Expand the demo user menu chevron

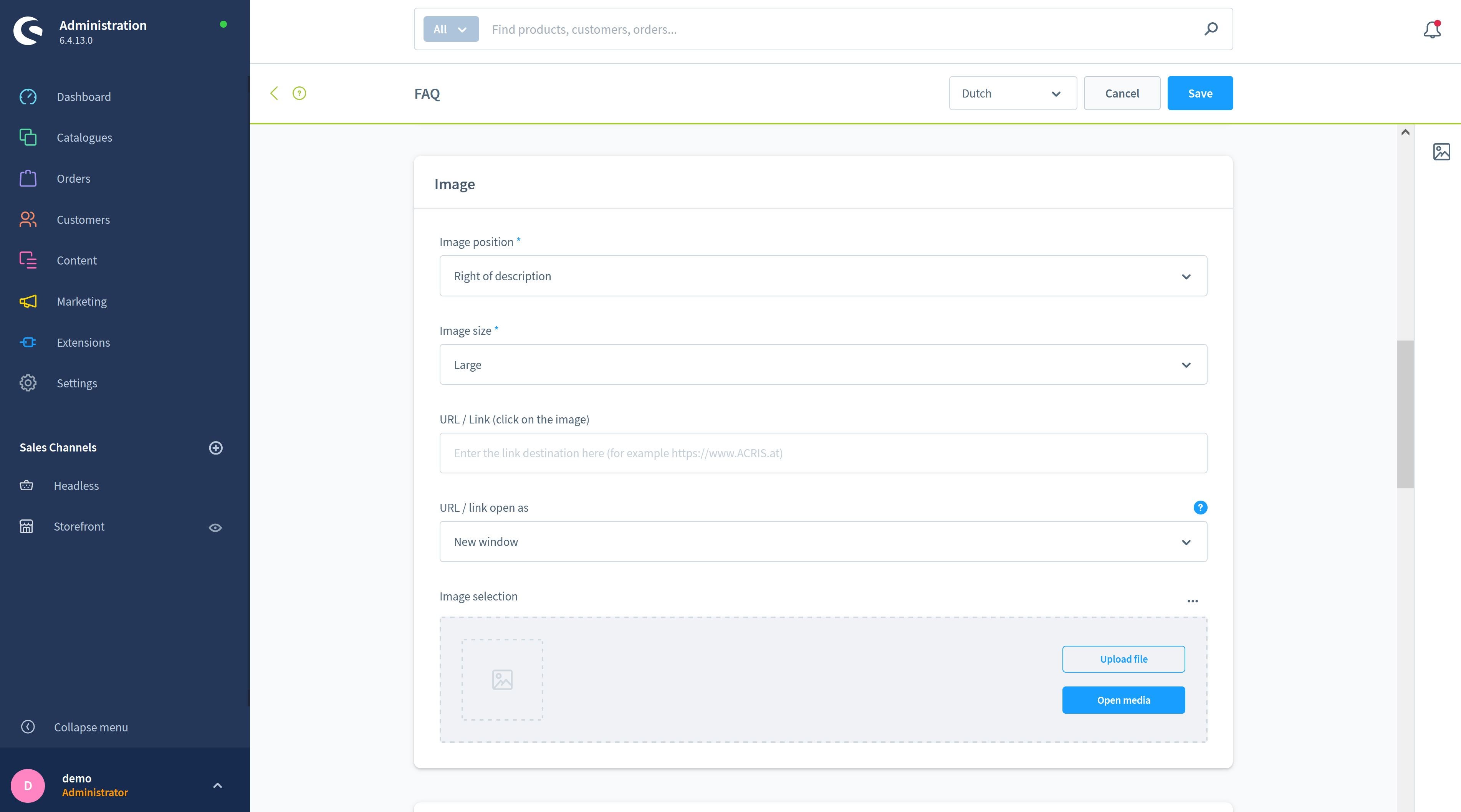[217, 786]
